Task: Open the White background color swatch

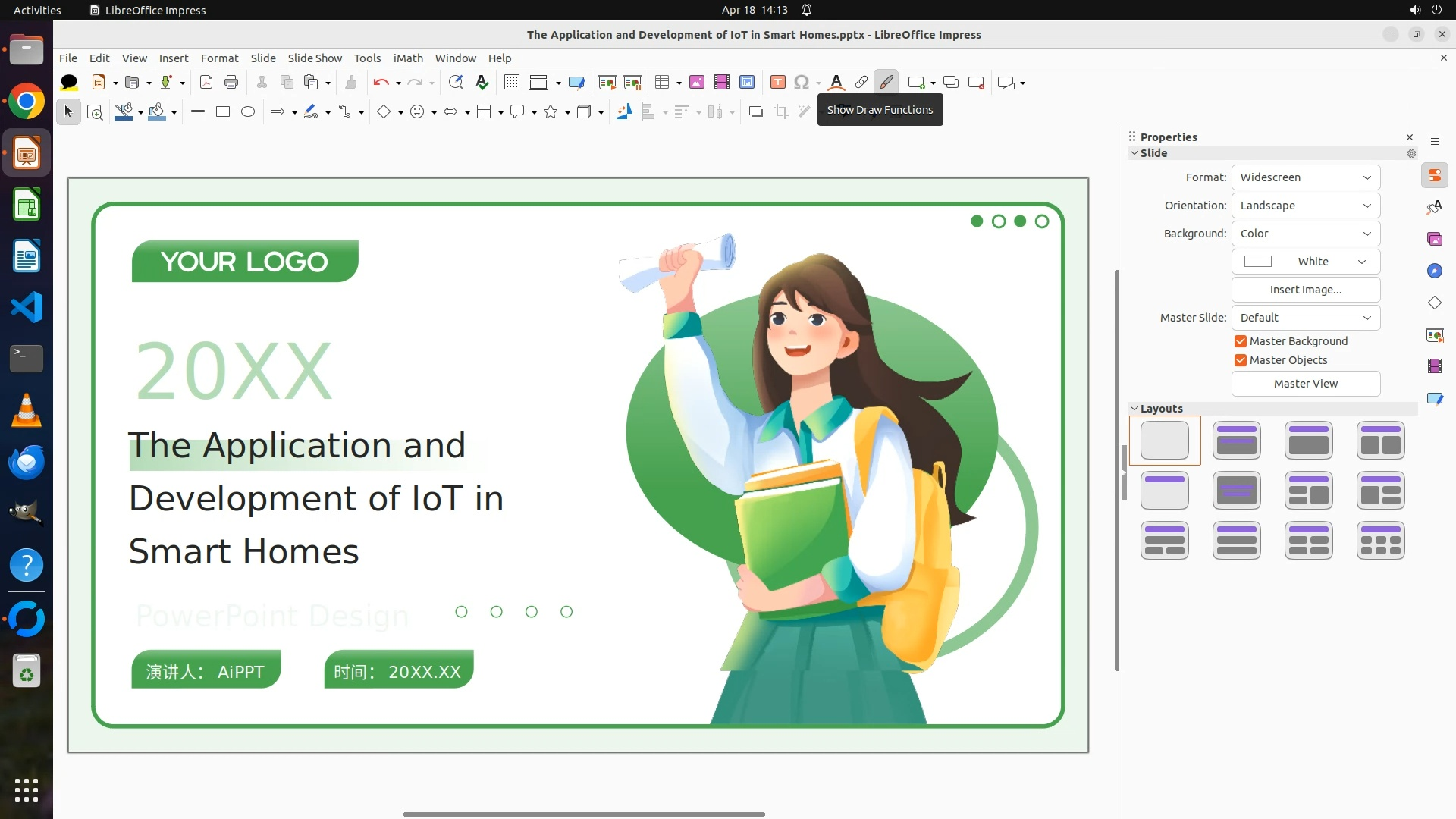Action: click(x=1305, y=262)
